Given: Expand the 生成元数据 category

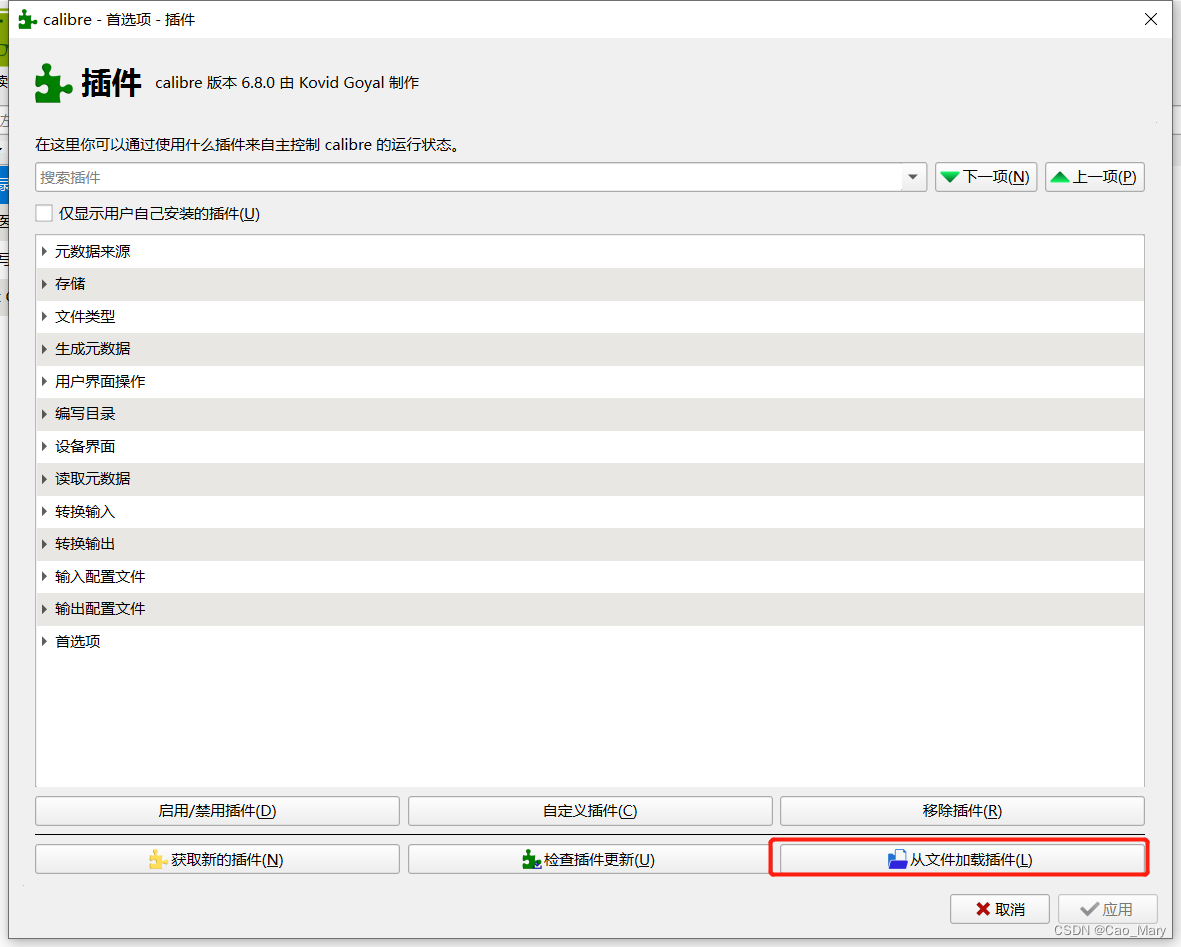Looking at the screenshot, I should (x=44, y=349).
